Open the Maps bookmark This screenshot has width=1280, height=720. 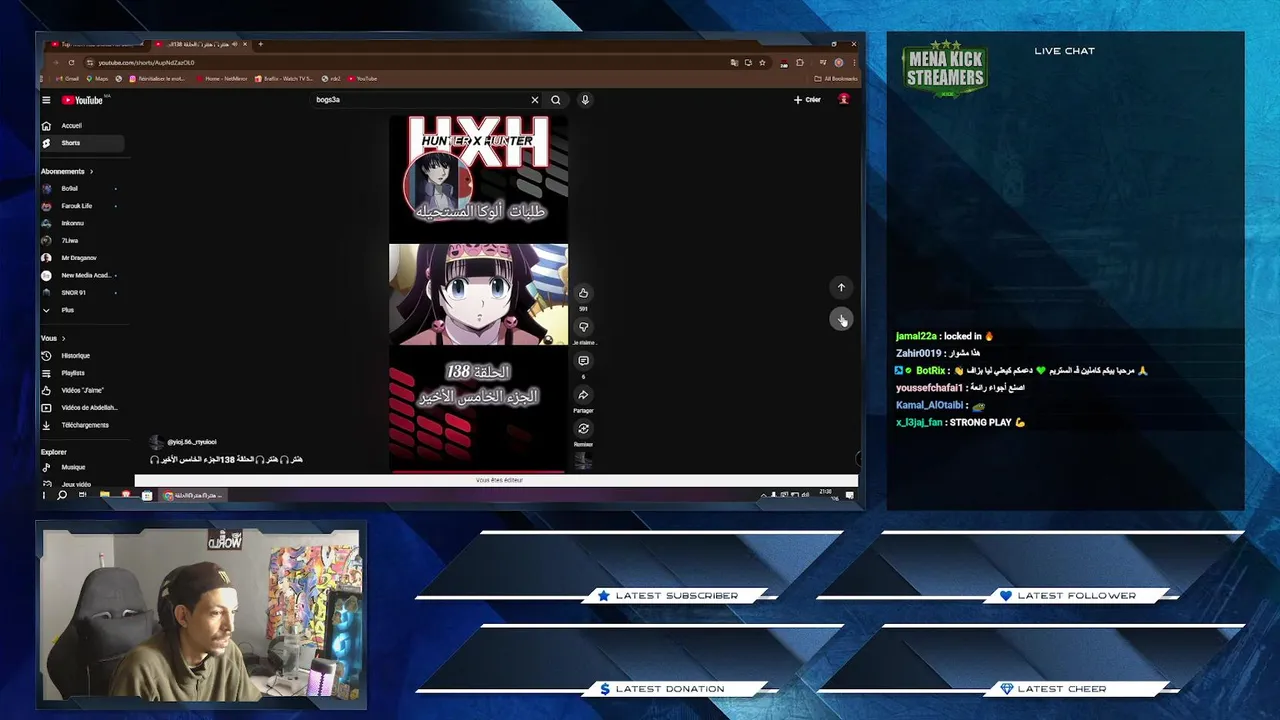[97, 78]
